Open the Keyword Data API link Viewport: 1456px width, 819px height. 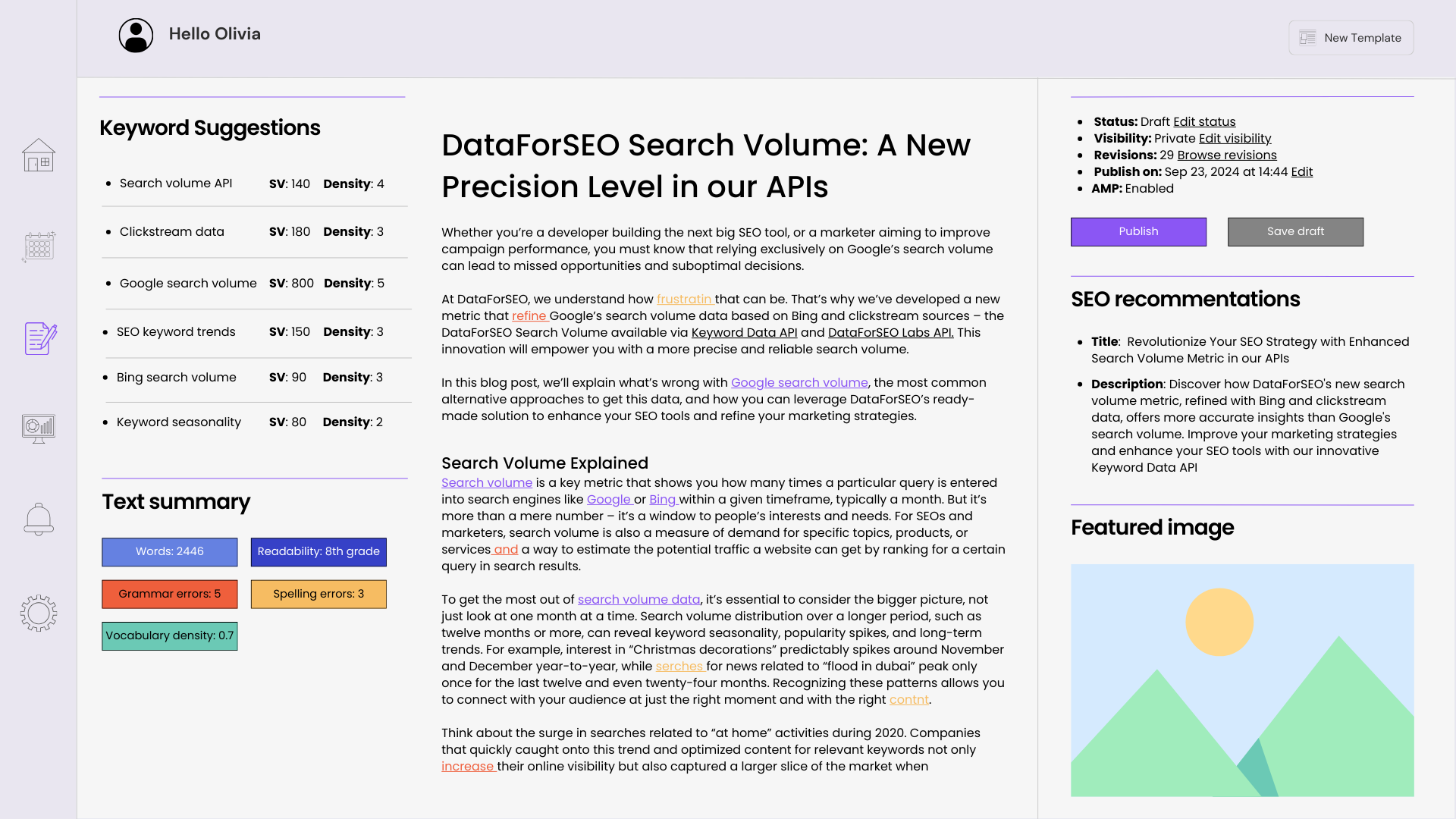[744, 332]
